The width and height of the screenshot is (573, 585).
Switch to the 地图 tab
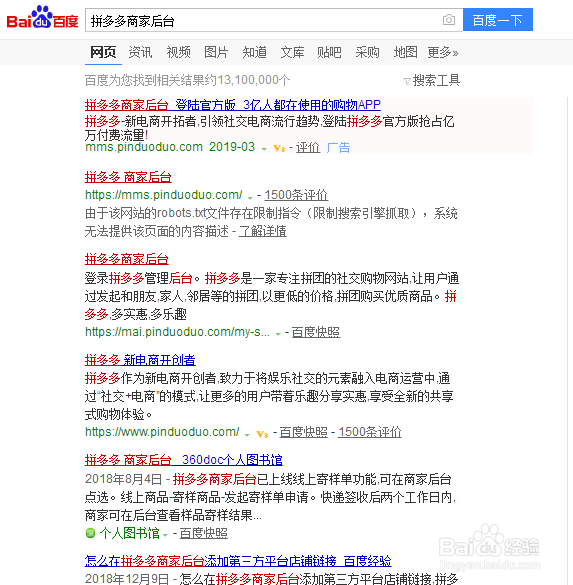pos(406,52)
